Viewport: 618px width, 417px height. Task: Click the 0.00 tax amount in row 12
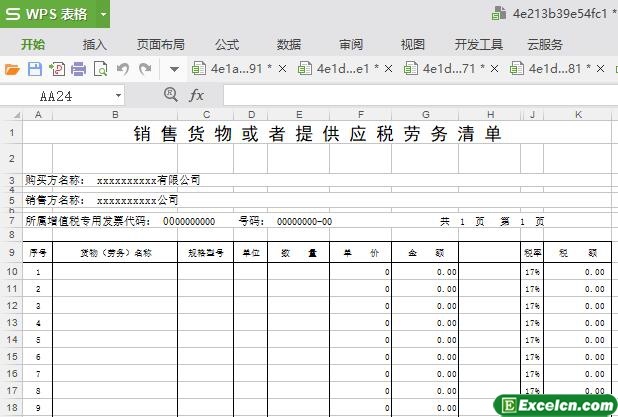[594, 306]
